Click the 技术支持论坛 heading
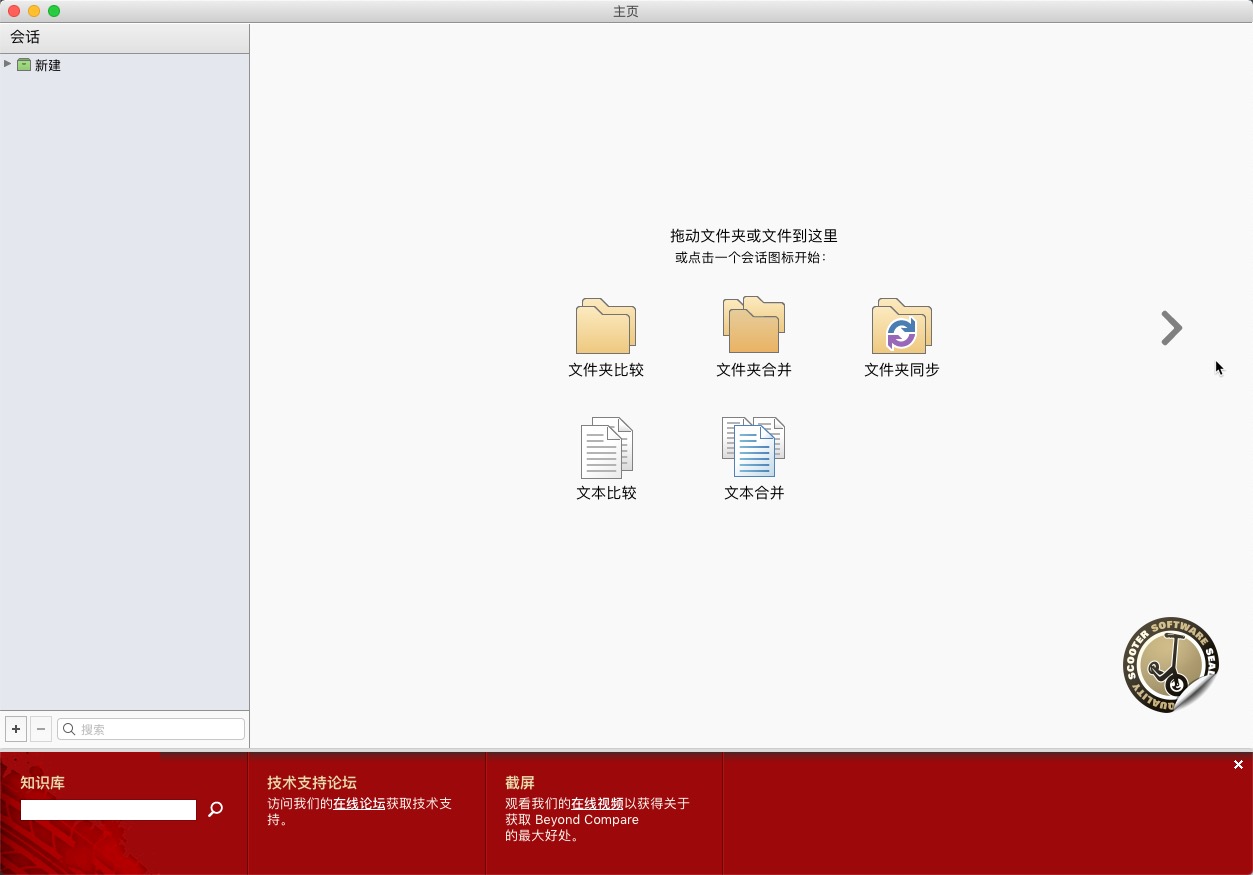Viewport: 1253px width, 875px height. click(x=312, y=783)
